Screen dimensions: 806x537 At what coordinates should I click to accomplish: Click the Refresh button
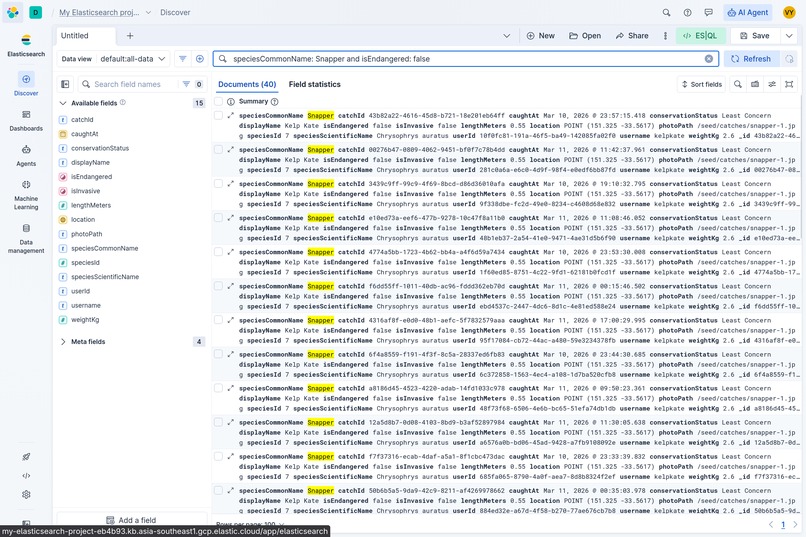[x=751, y=59]
